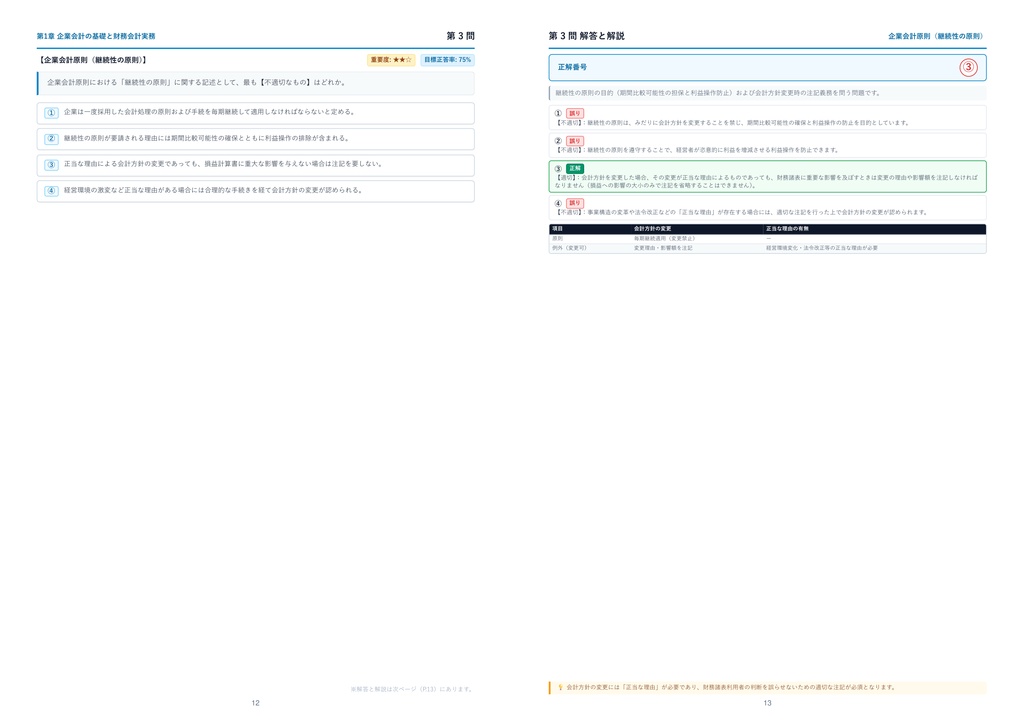Image resolution: width=1024 pixels, height=724 pixels.
Task: Click the 誤り tag on explanation ①
Action: [x=575, y=114]
